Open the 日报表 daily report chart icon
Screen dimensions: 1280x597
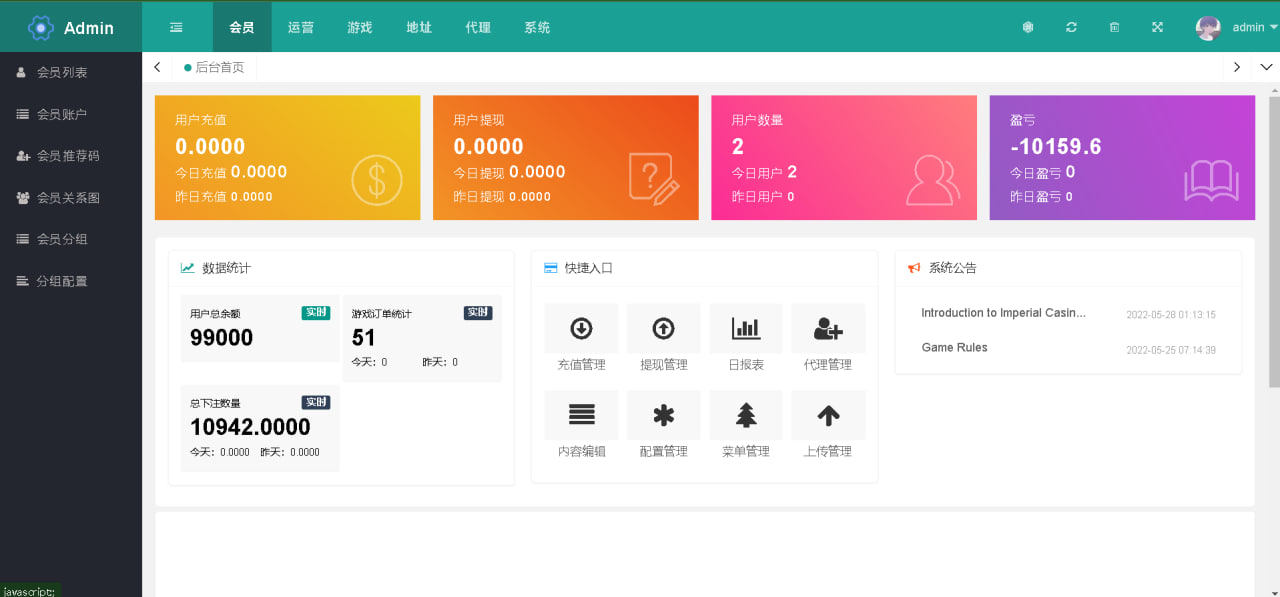click(x=746, y=329)
